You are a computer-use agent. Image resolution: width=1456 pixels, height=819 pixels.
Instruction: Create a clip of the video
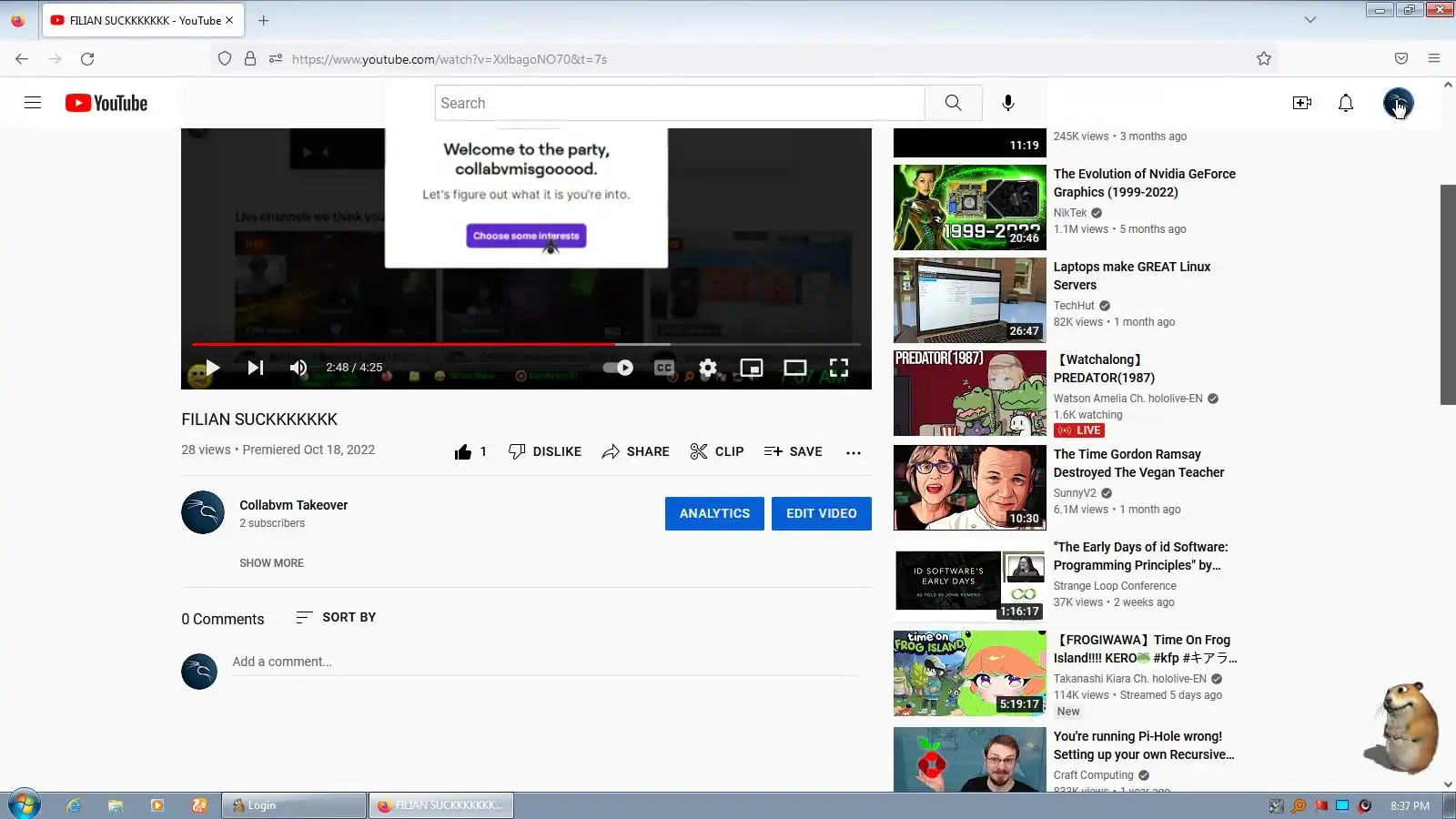coord(717,451)
